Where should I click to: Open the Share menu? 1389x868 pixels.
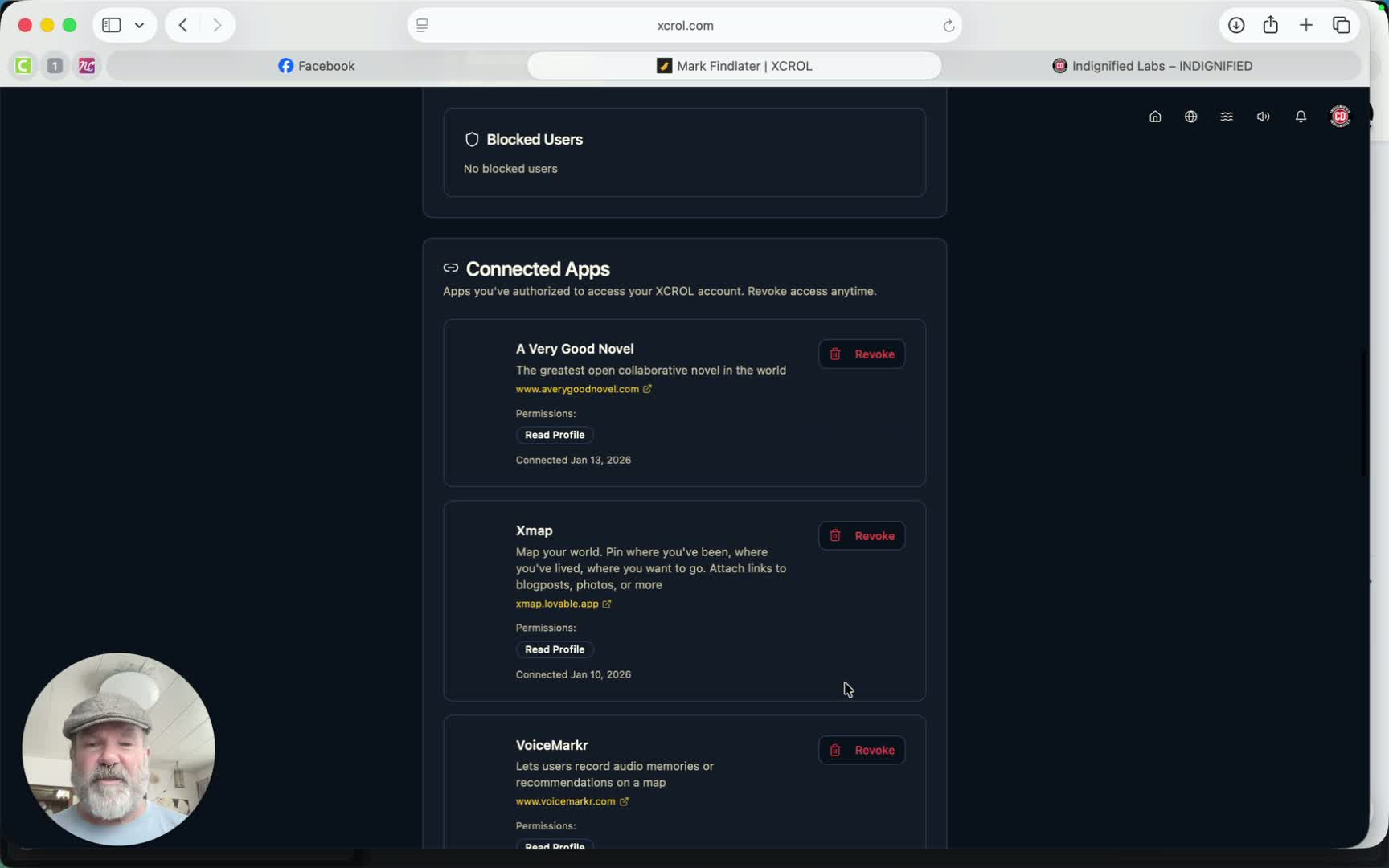tap(1271, 25)
